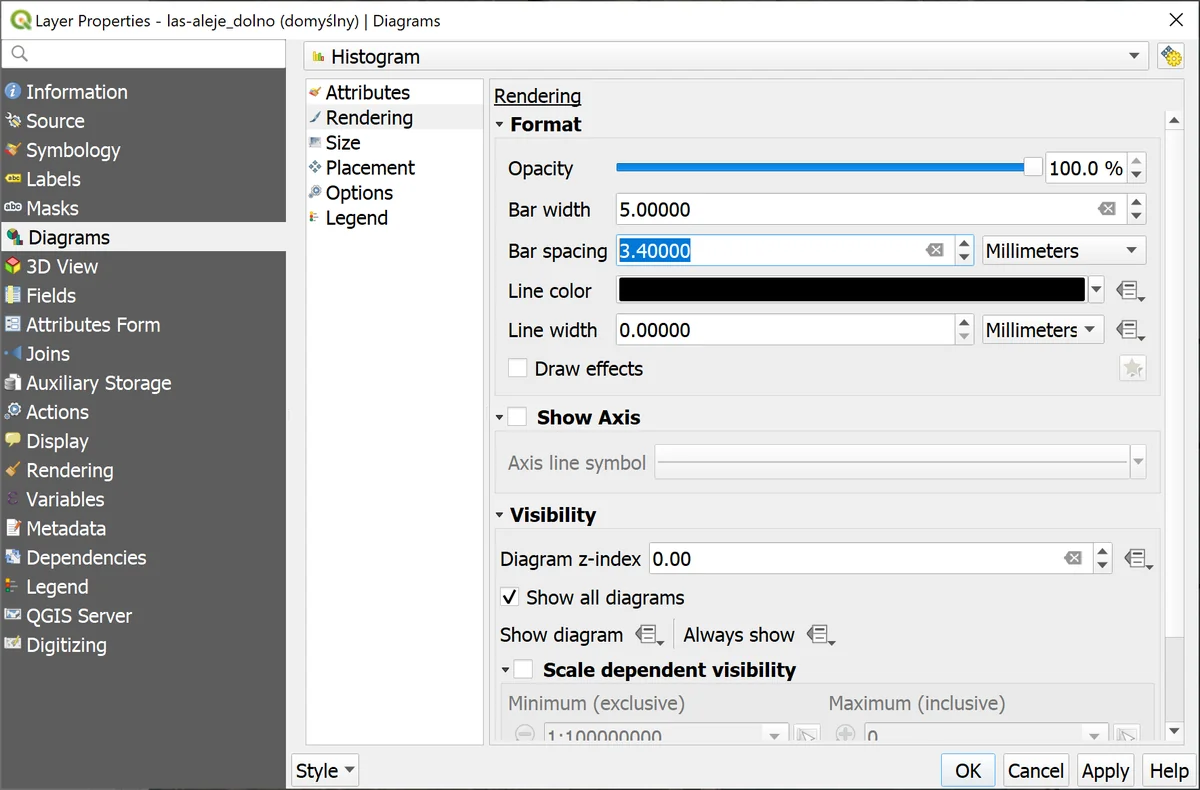Clear the Bar width value with its clear icon
The image size is (1200, 790).
pos(1106,210)
